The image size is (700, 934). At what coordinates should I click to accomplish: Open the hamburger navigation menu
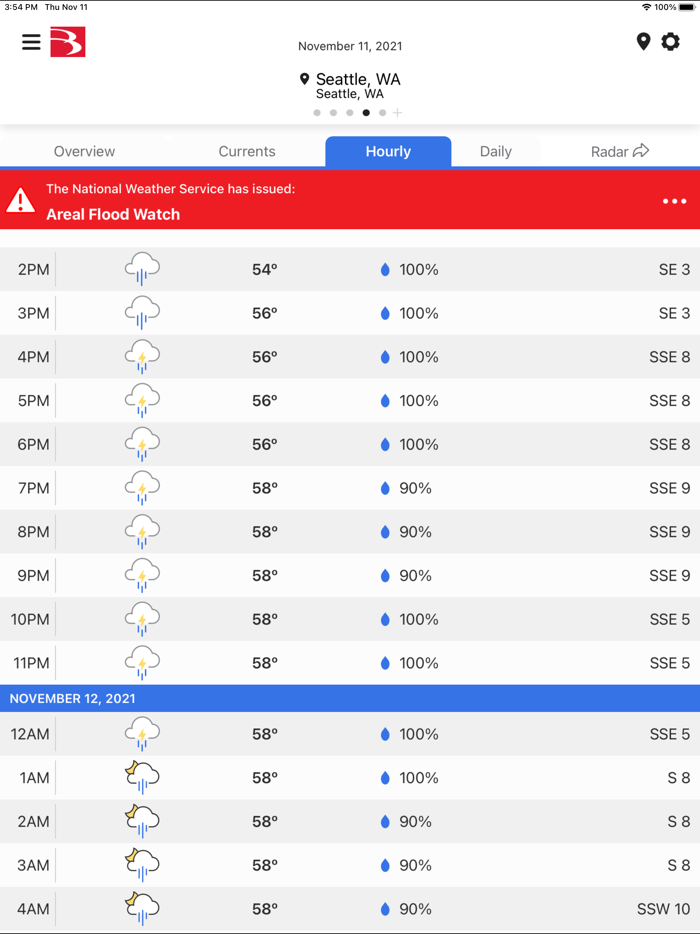coord(31,42)
